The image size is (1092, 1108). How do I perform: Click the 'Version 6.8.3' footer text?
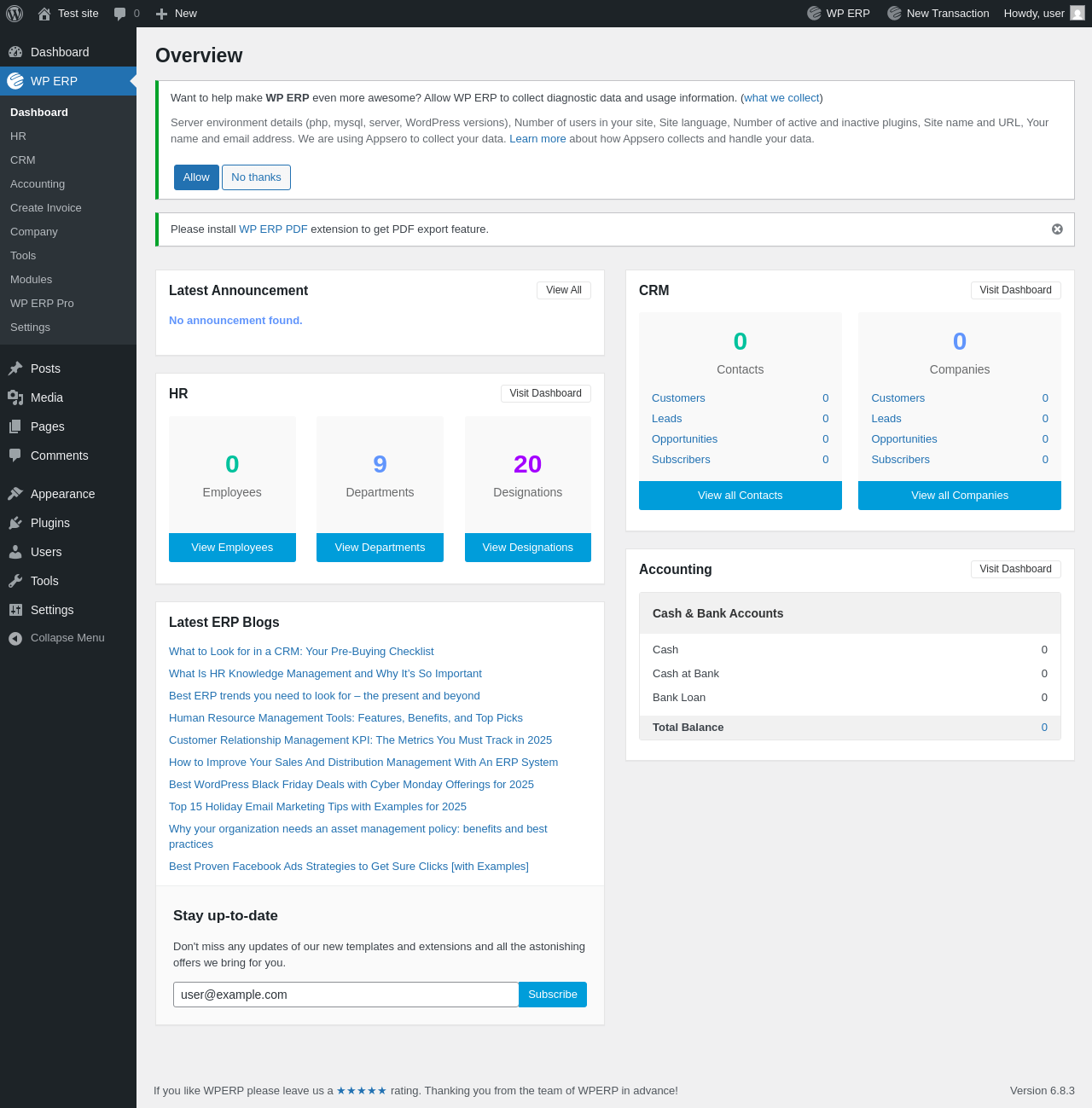[x=1043, y=1091]
